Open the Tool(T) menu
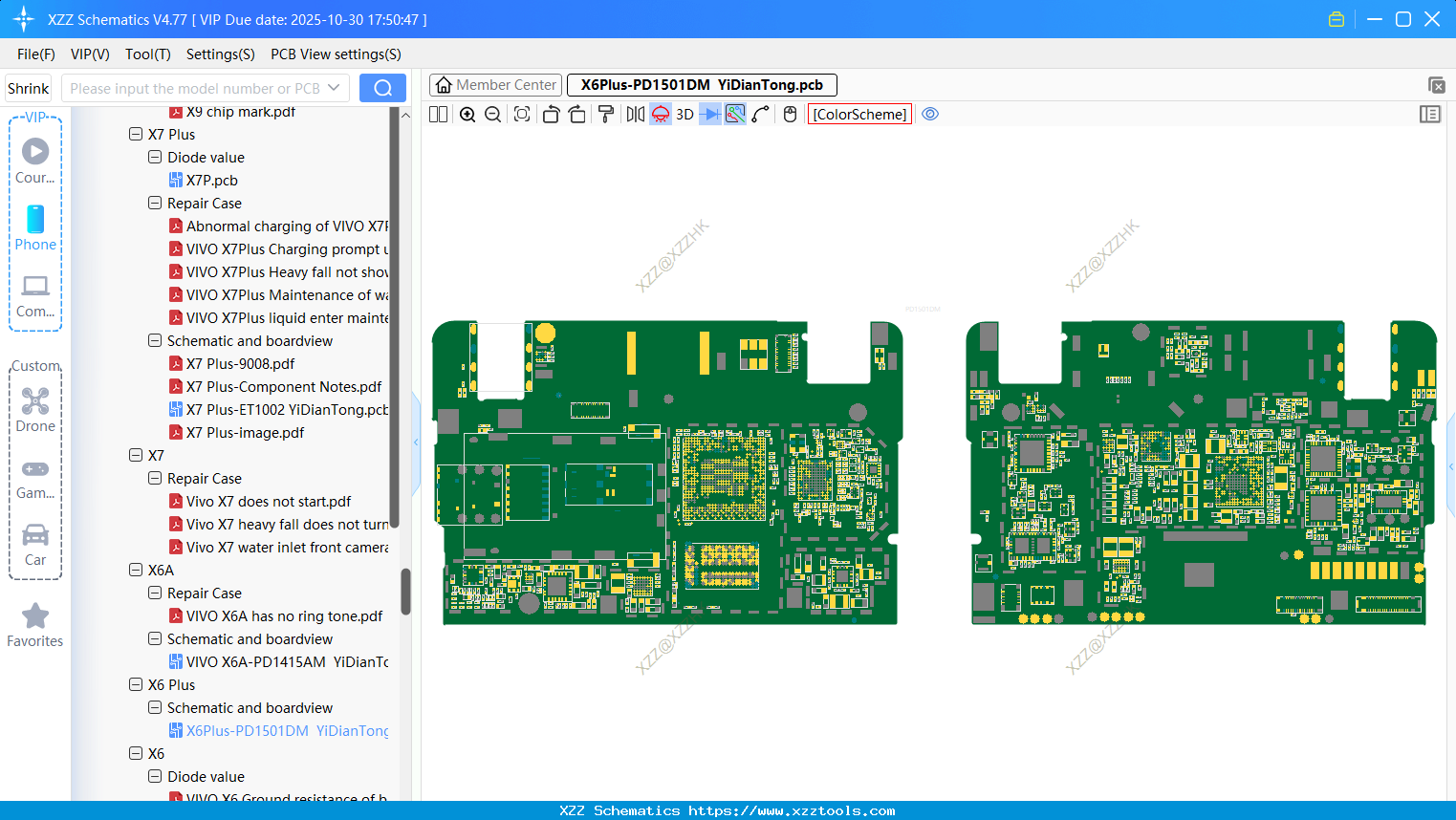This screenshot has height=820, width=1456. pyautogui.click(x=147, y=54)
